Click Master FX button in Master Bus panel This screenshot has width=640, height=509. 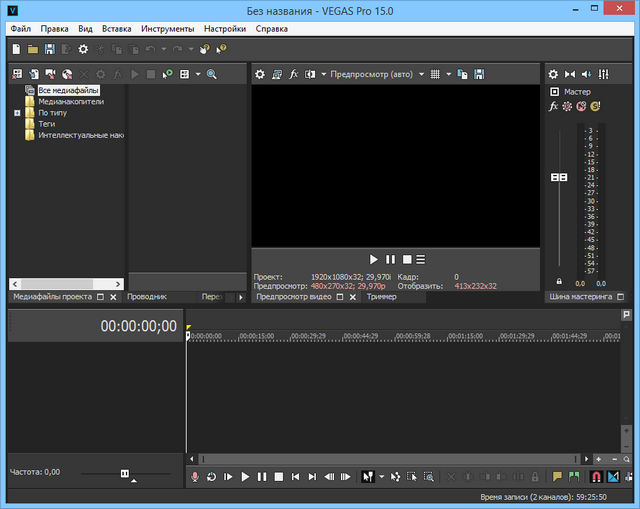coord(554,106)
